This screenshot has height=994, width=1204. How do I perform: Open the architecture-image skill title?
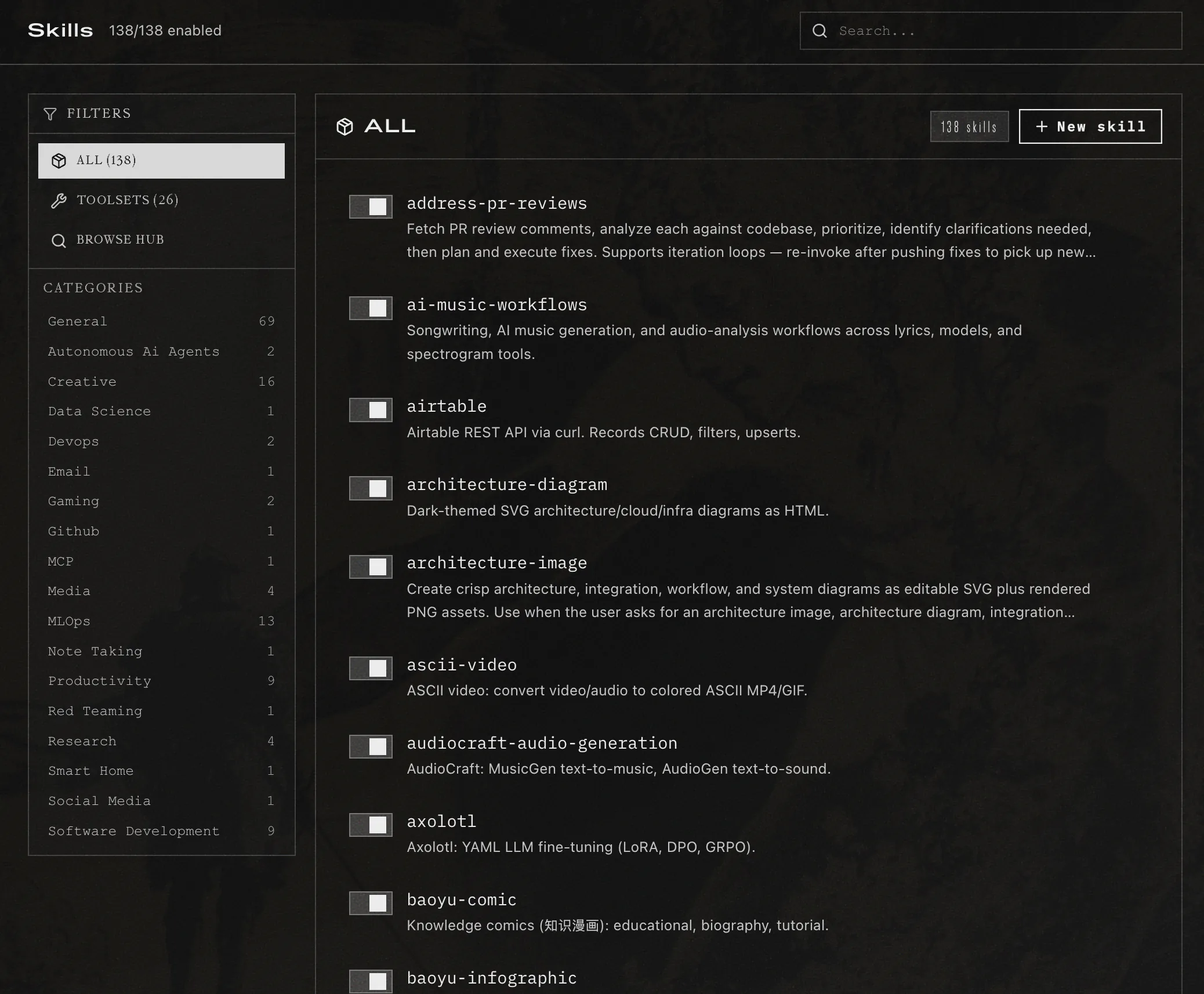coord(496,563)
